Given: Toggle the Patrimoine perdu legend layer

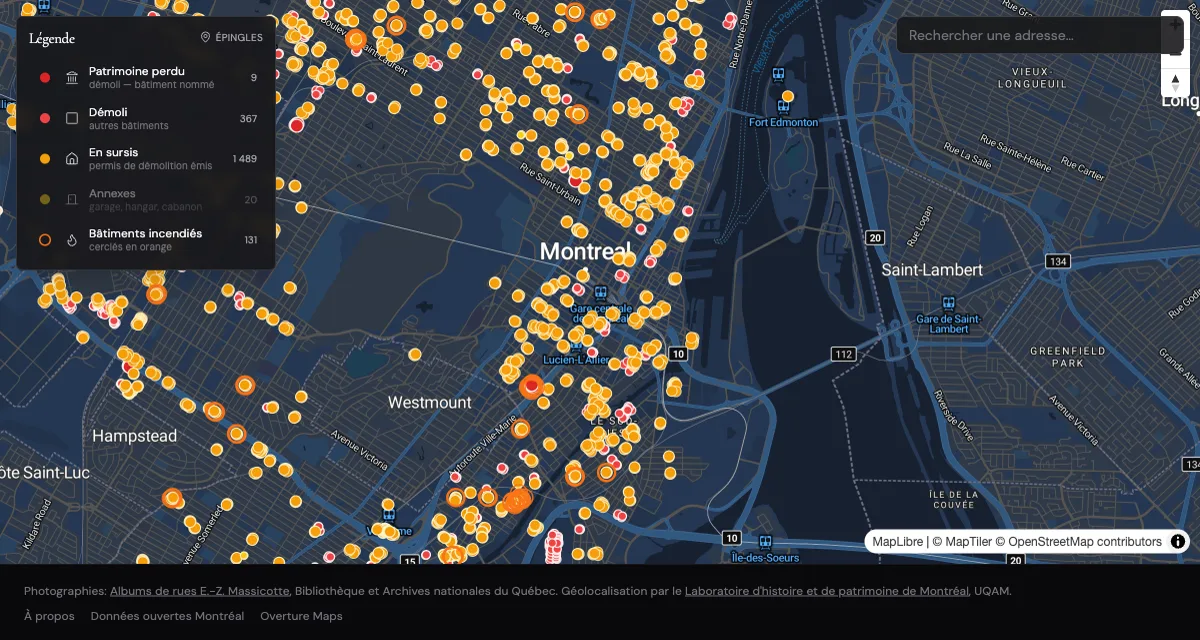Looking at the screenshot, I should pos(146,78).
